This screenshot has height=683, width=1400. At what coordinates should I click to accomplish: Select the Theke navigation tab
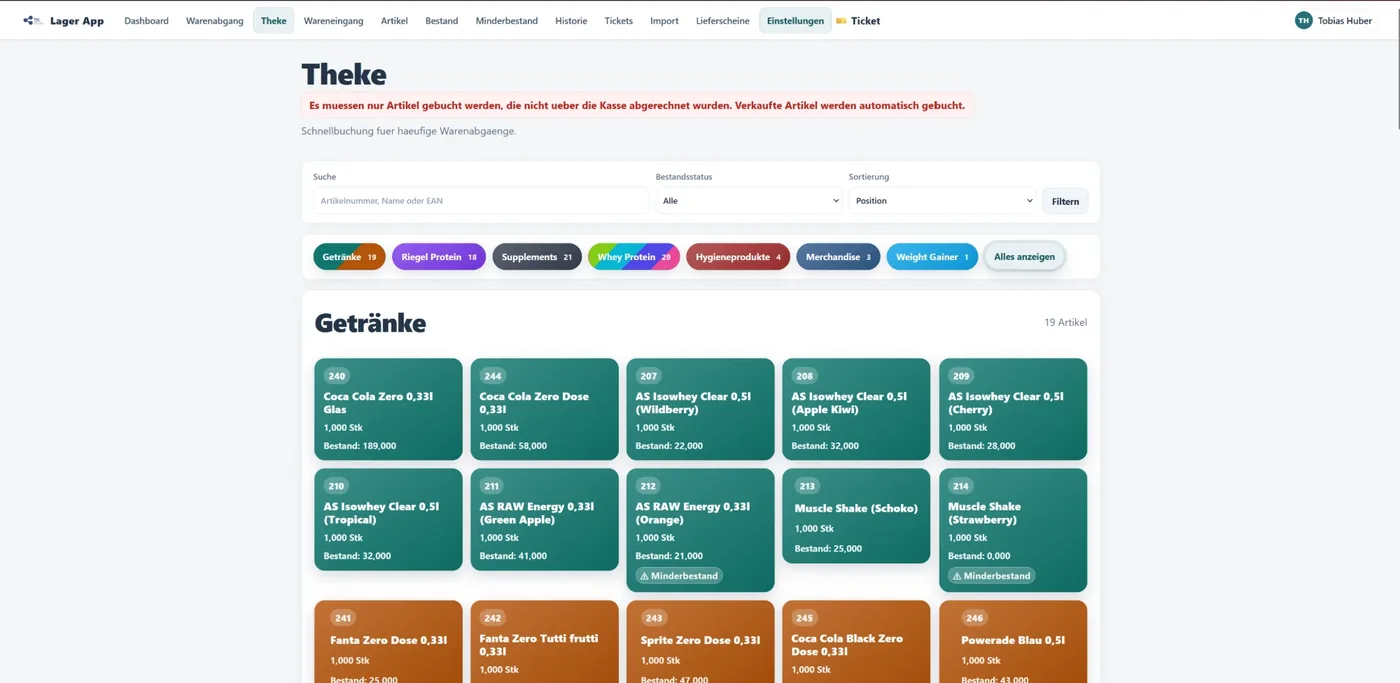[x=273, y=21]
